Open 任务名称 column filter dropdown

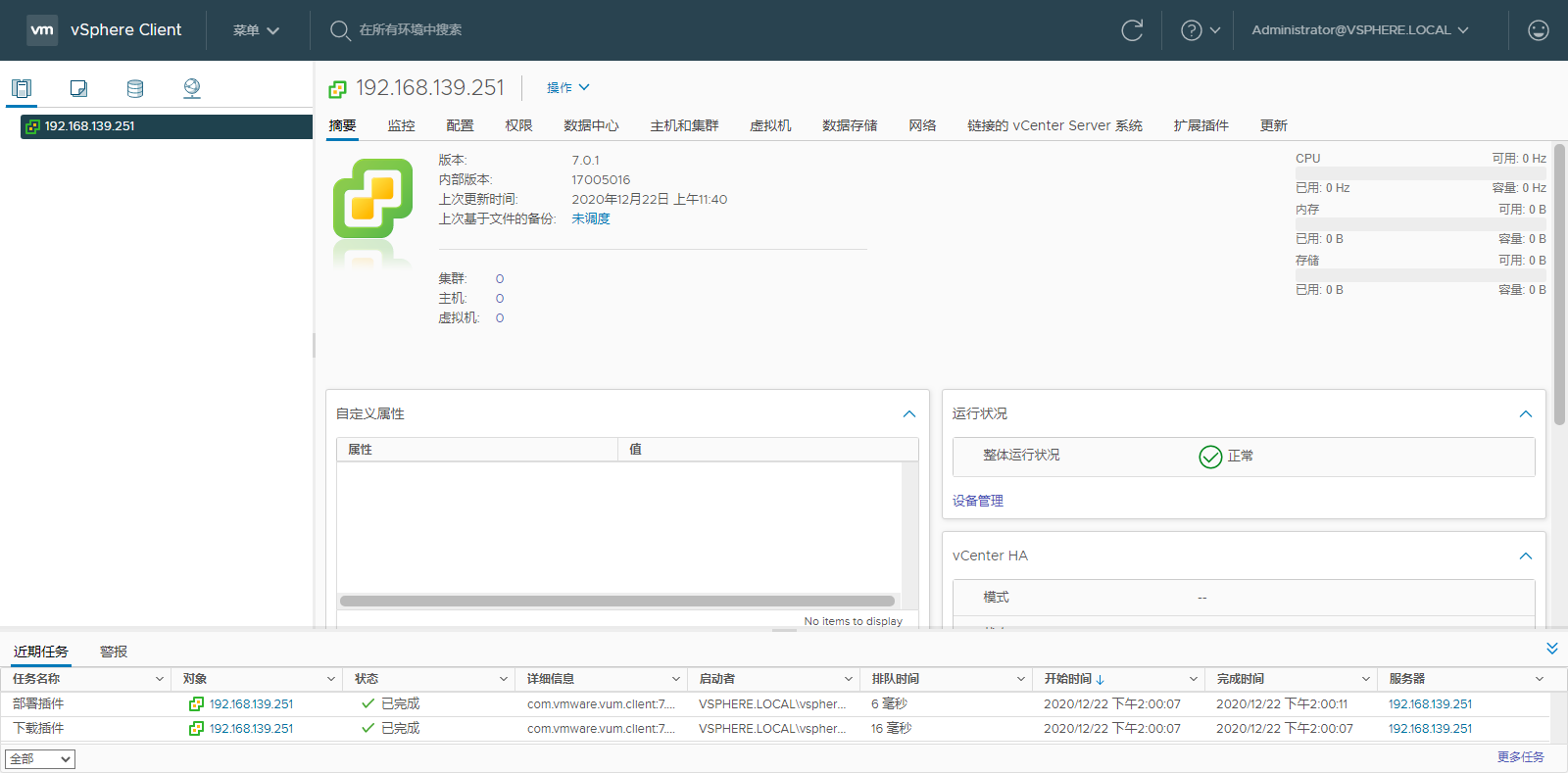point(160,679)
